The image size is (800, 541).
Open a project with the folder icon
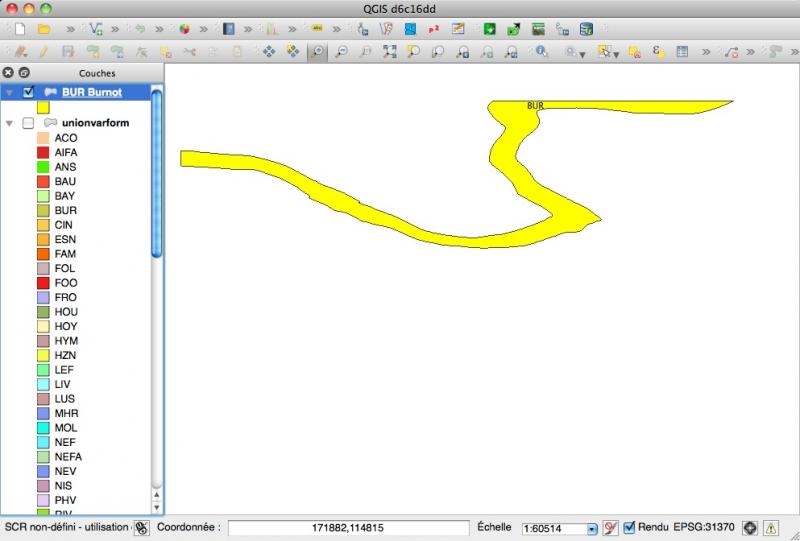pyautogui.click(x=44, y=29)
